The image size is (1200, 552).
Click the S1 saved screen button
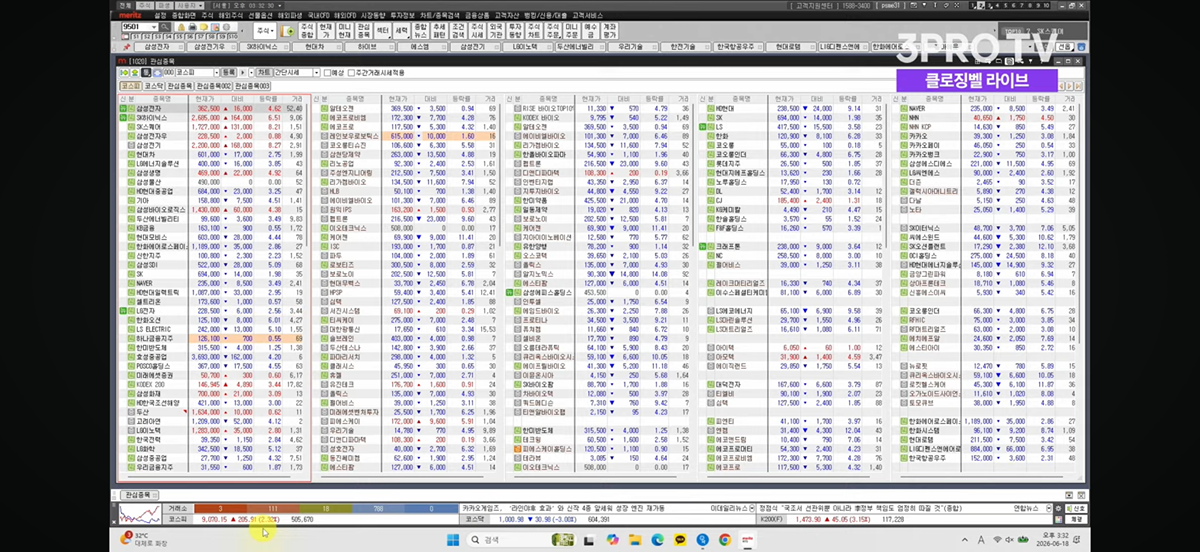[136, 36]
